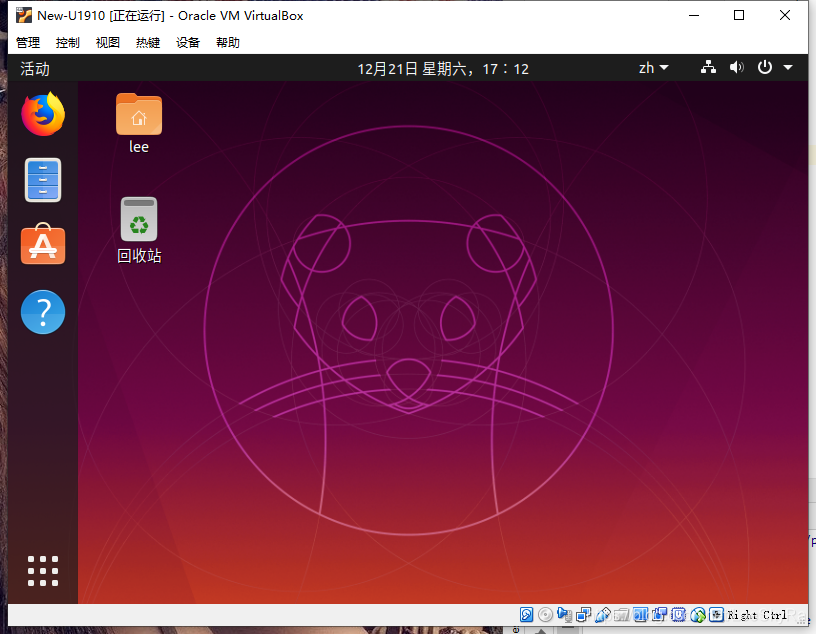816x634 pixels.
Task: Open the Ubuntu system status menu arrow
Action: tap(786, 67)
